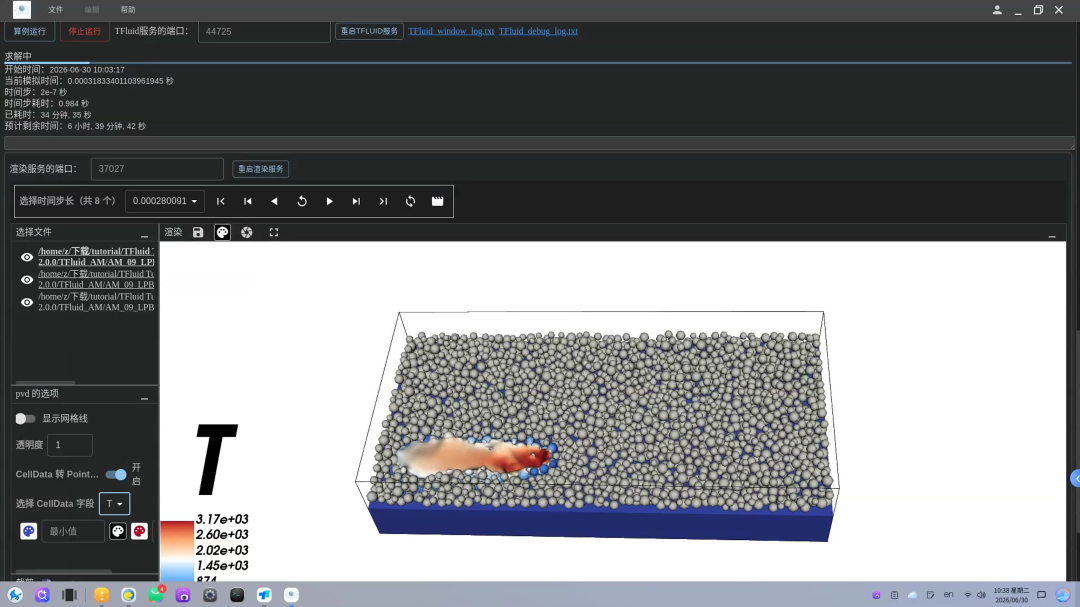Click black-and-white palette icon after 最小值

click(118, 531)
